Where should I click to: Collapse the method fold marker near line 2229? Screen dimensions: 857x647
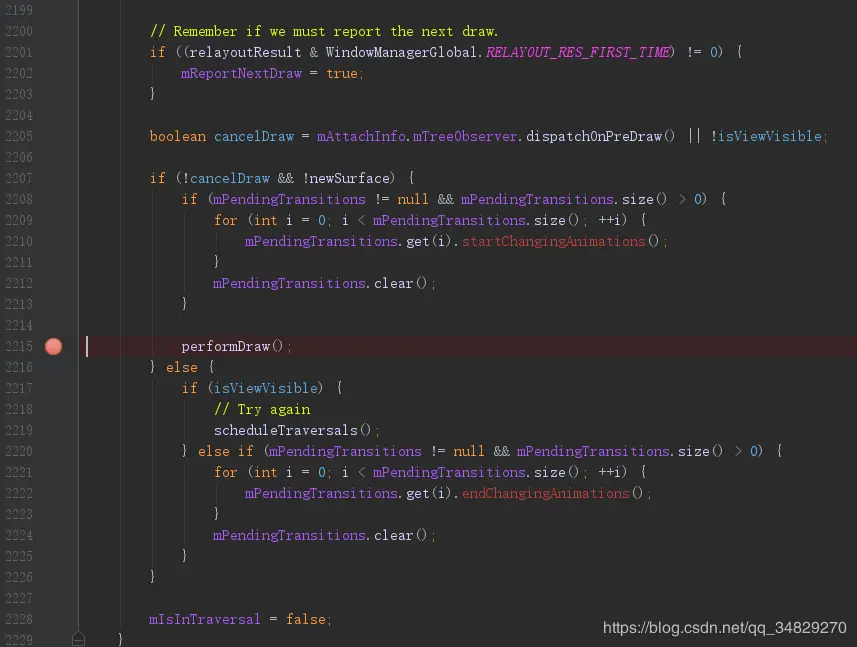pos(78,638)
